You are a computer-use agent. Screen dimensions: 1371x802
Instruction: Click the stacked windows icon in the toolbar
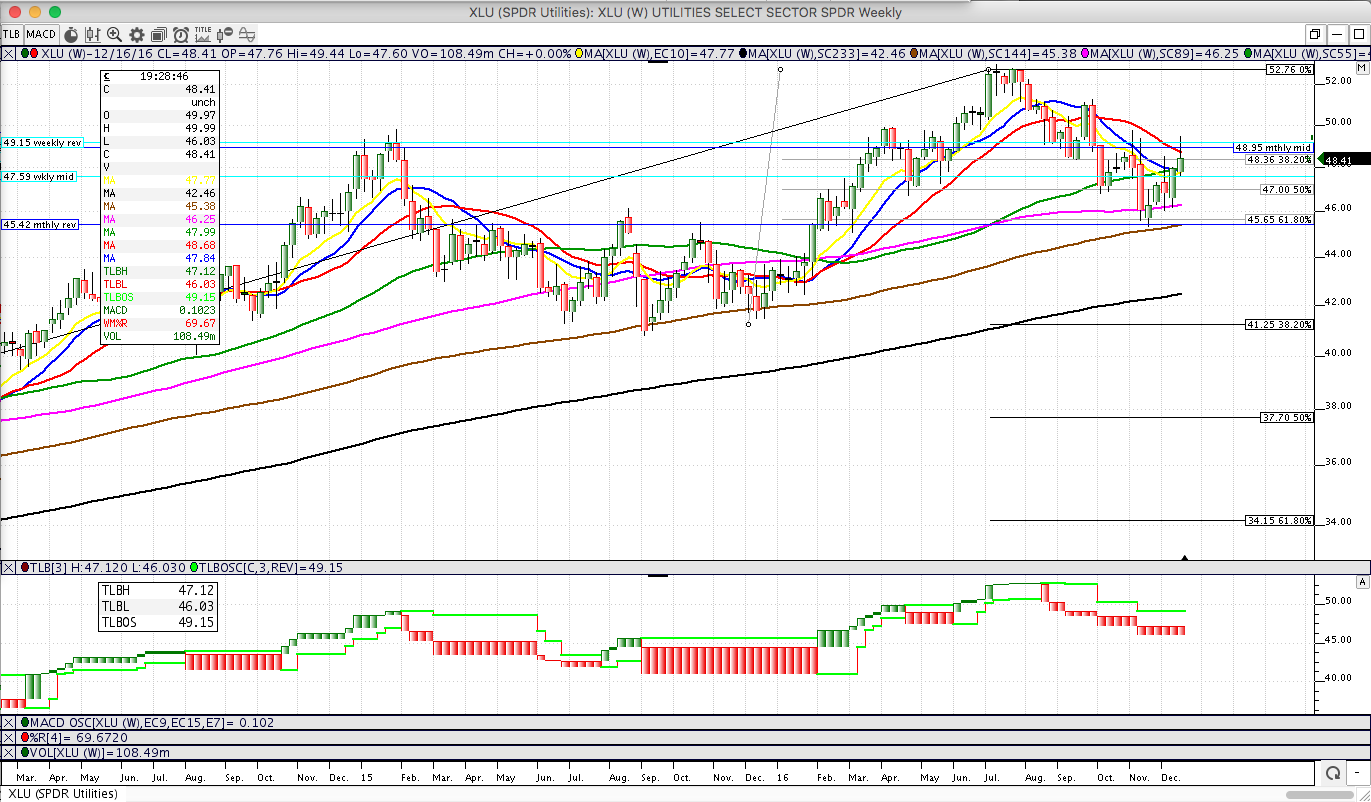[x=158, y=34]
